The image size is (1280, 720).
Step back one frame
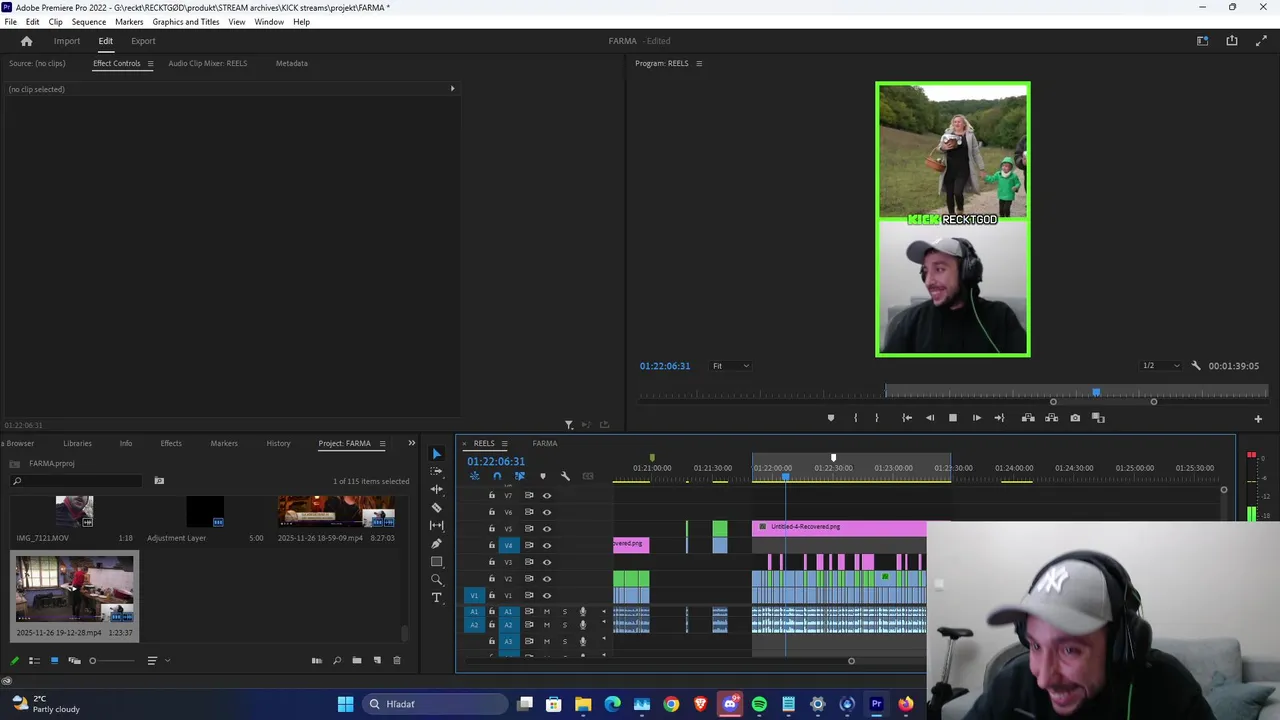930,418
